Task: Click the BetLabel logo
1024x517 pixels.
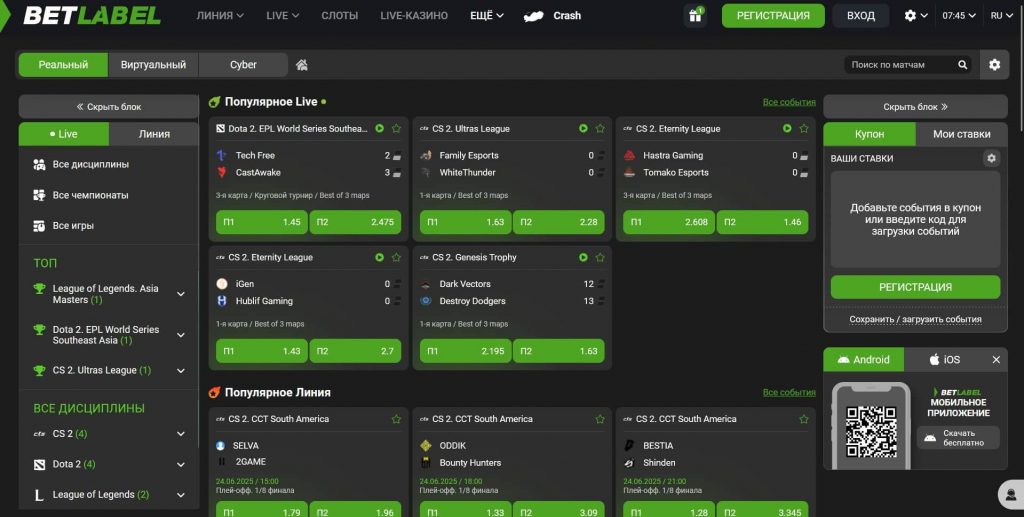Action: click(x=91, y=16)
